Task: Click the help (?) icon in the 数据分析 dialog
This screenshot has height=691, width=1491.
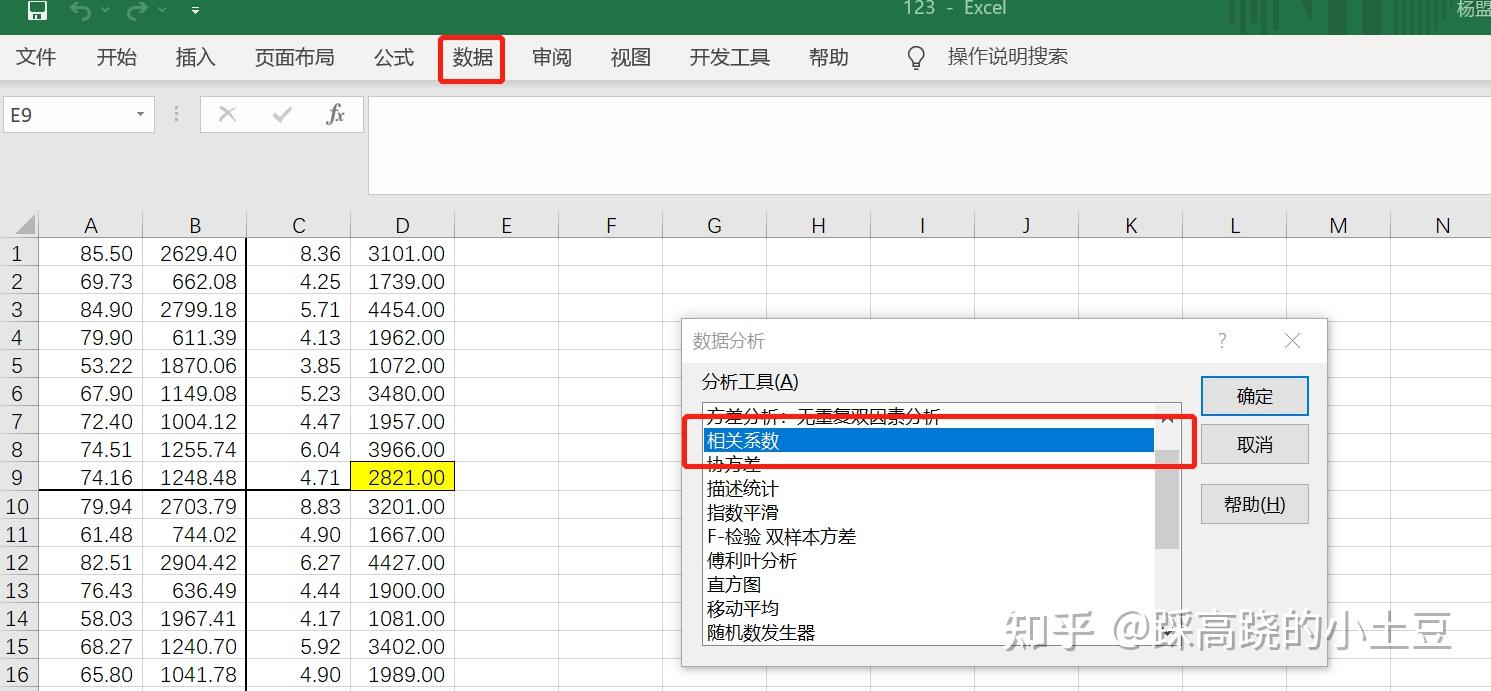Action: coord(1221,341)
